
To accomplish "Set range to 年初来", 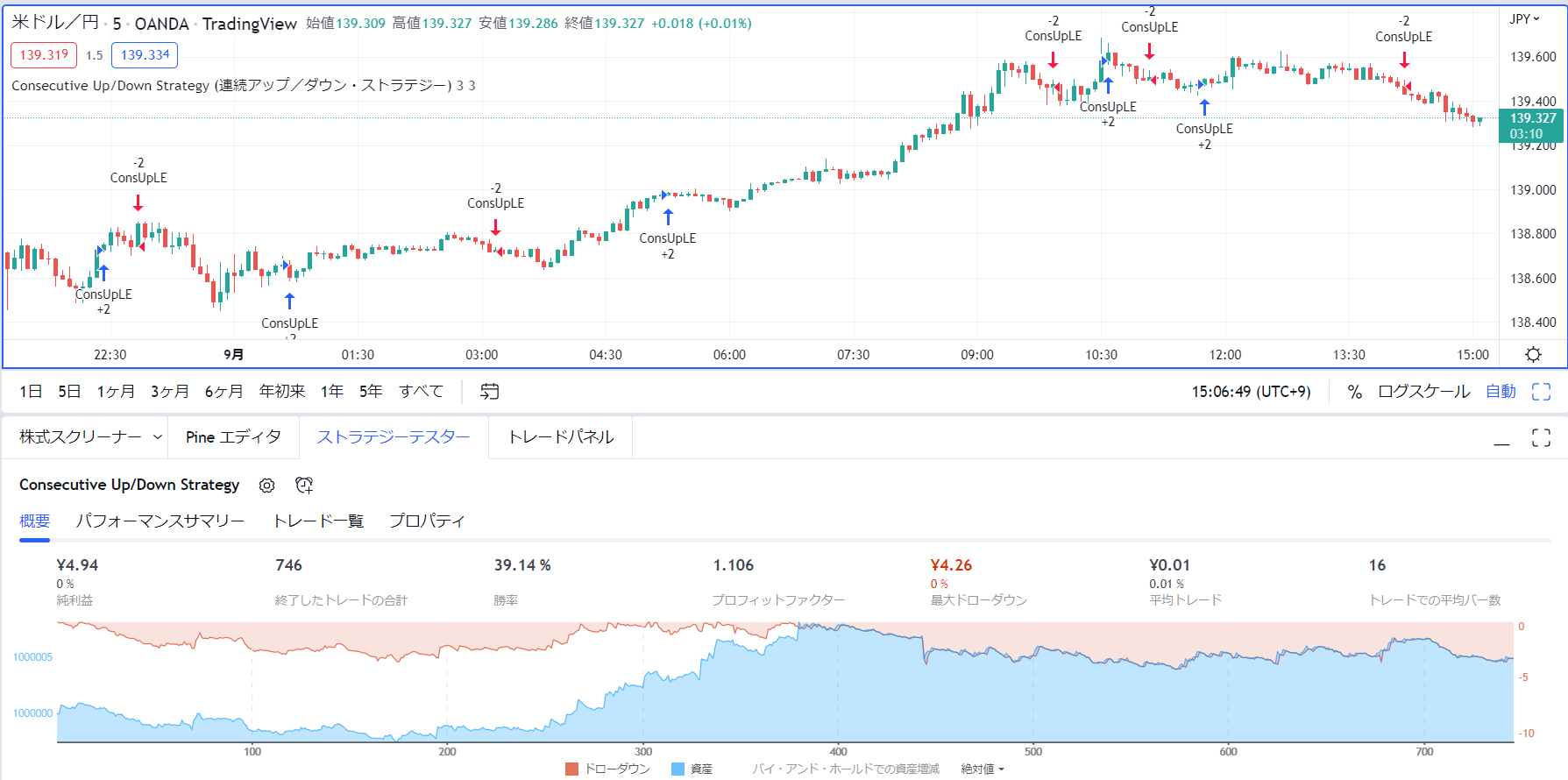I will point(282,392).
